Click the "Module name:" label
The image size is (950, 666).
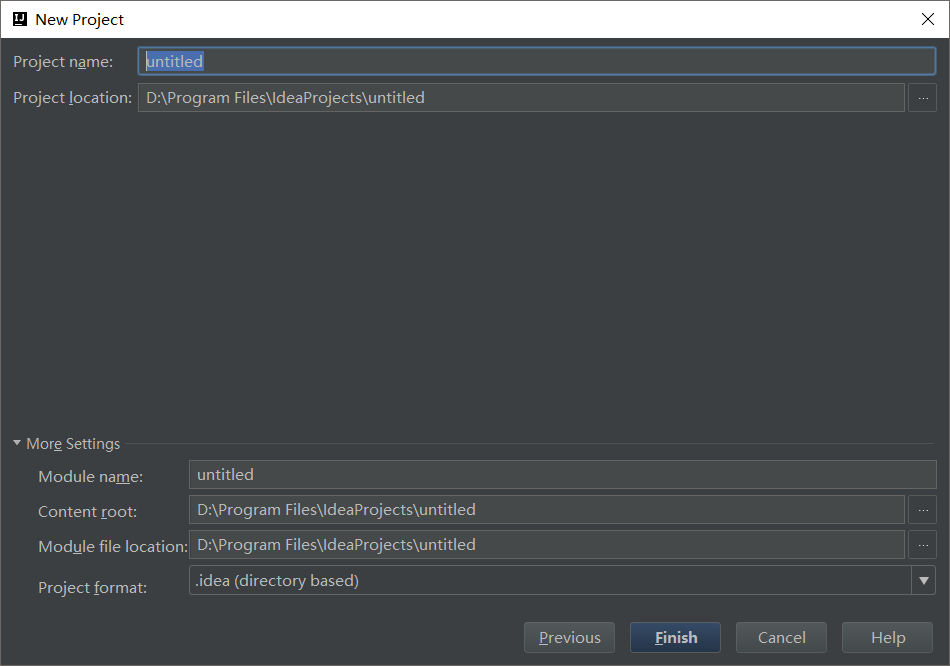[x=90, y=476]
